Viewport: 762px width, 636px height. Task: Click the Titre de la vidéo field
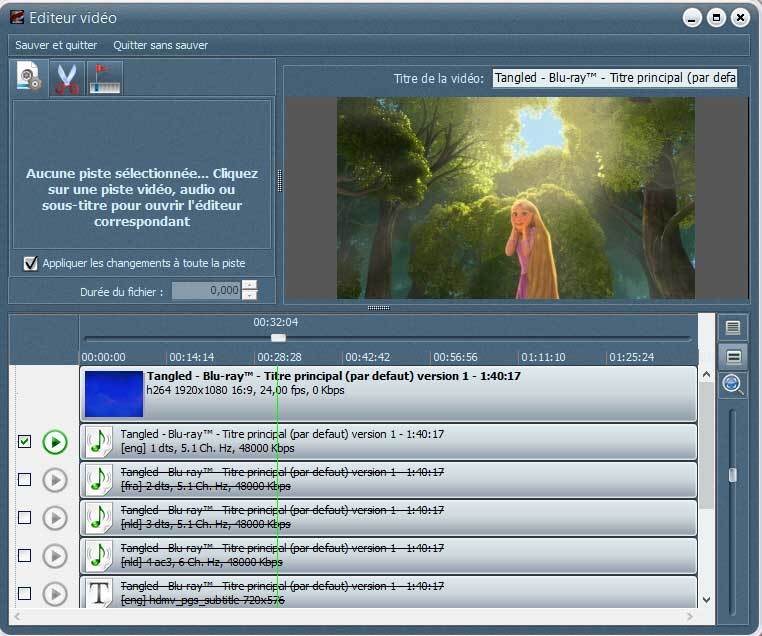click(x=615, y=78)
